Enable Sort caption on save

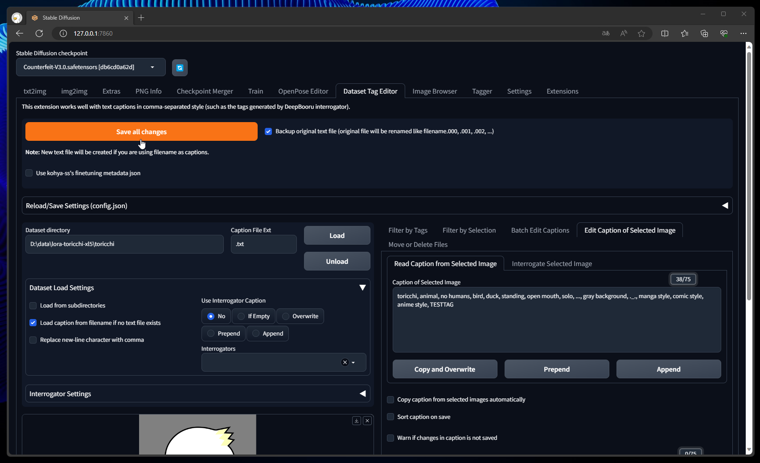pyautogui.click(x=391, y=417)
